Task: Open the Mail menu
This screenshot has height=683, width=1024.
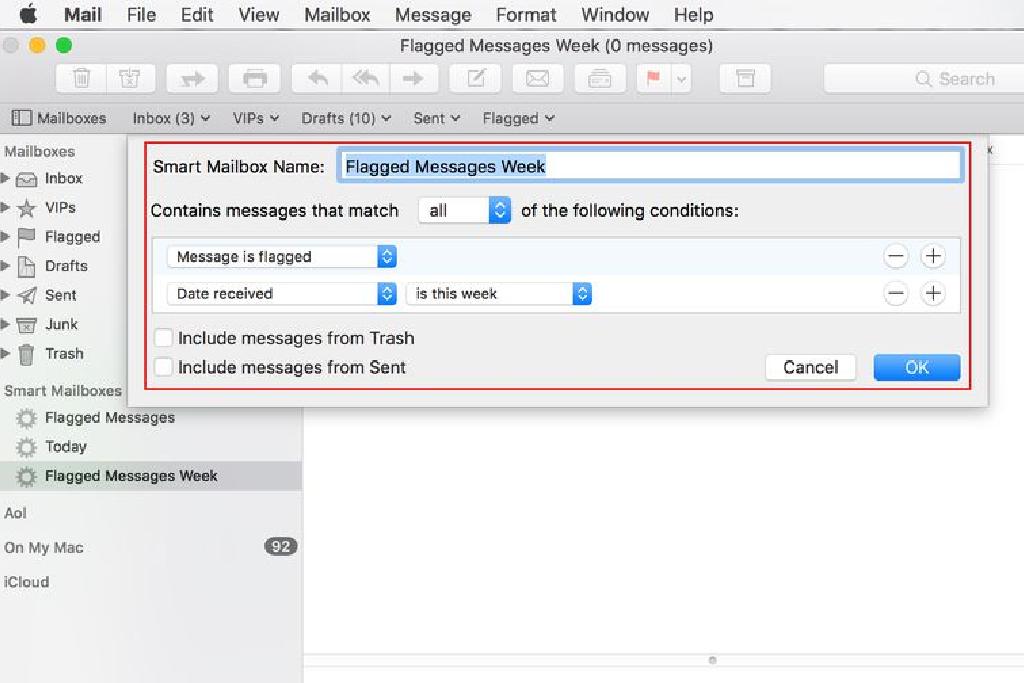Action: tap(82, 14)
